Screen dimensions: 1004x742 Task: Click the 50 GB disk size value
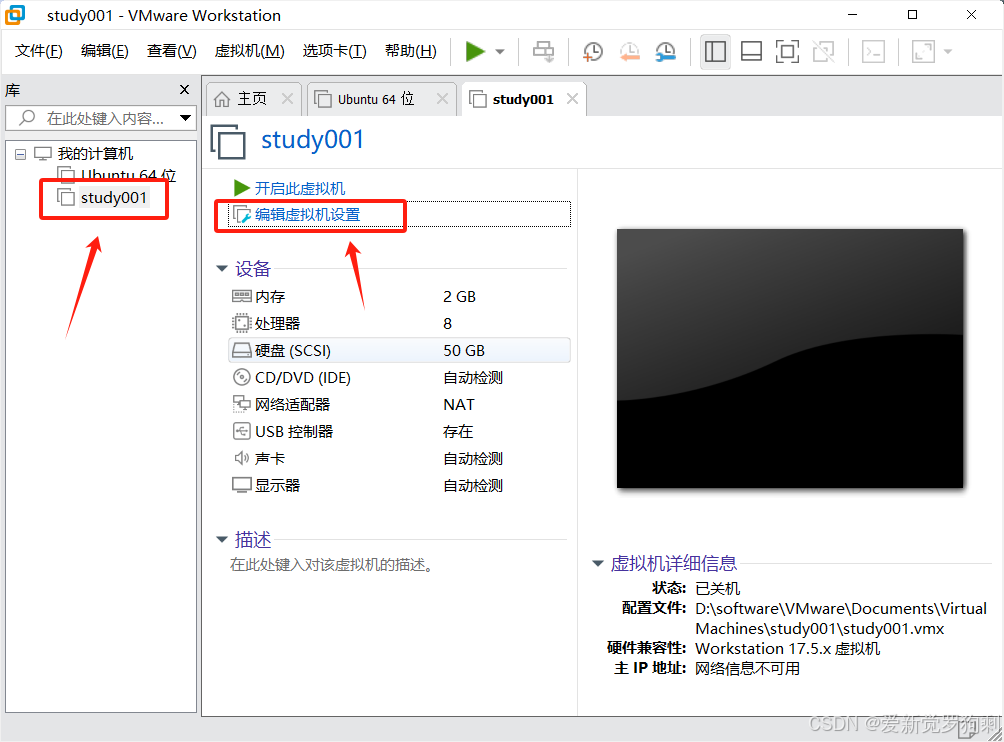click(464, 351)
